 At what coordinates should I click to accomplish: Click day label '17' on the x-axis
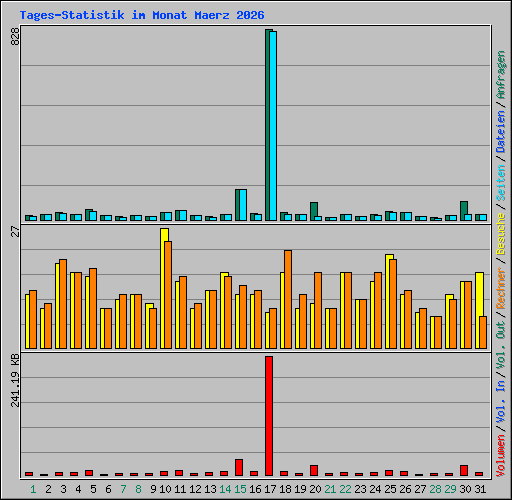pos(270,489)
